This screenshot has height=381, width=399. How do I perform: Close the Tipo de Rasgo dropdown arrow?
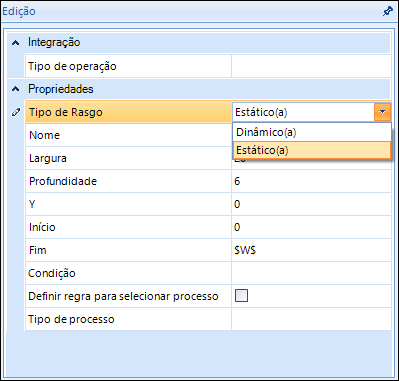382,112
